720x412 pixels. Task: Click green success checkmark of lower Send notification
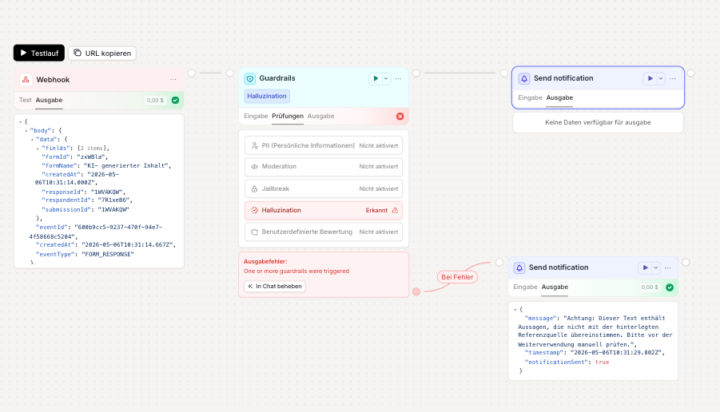coord(670,288)
